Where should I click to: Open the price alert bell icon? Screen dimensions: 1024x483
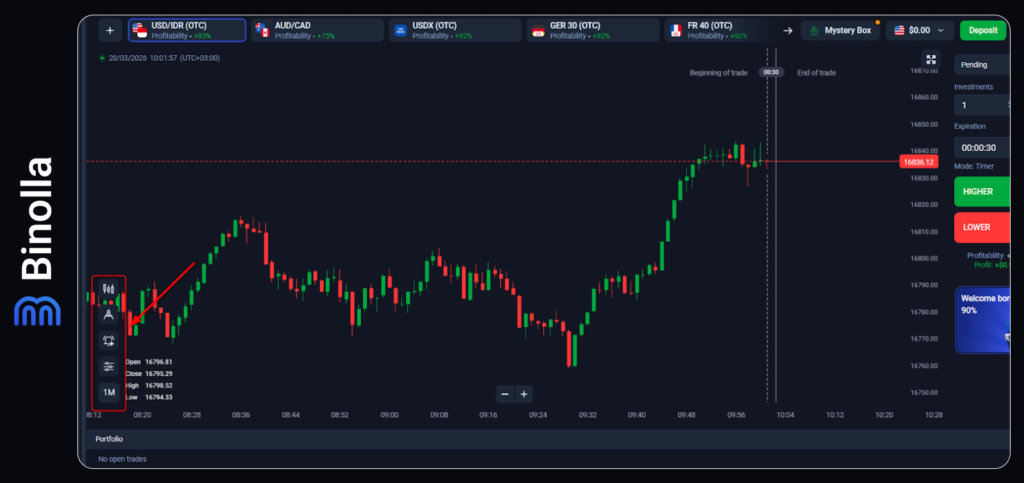click(108, 340)
